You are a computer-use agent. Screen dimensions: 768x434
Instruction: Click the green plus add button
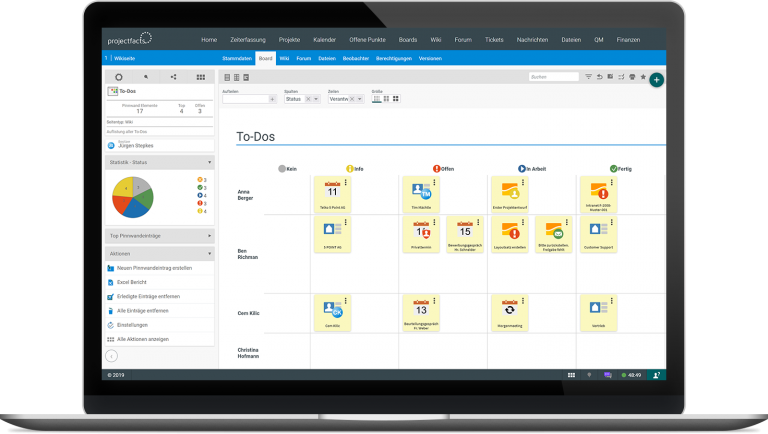tap(656, 79)
